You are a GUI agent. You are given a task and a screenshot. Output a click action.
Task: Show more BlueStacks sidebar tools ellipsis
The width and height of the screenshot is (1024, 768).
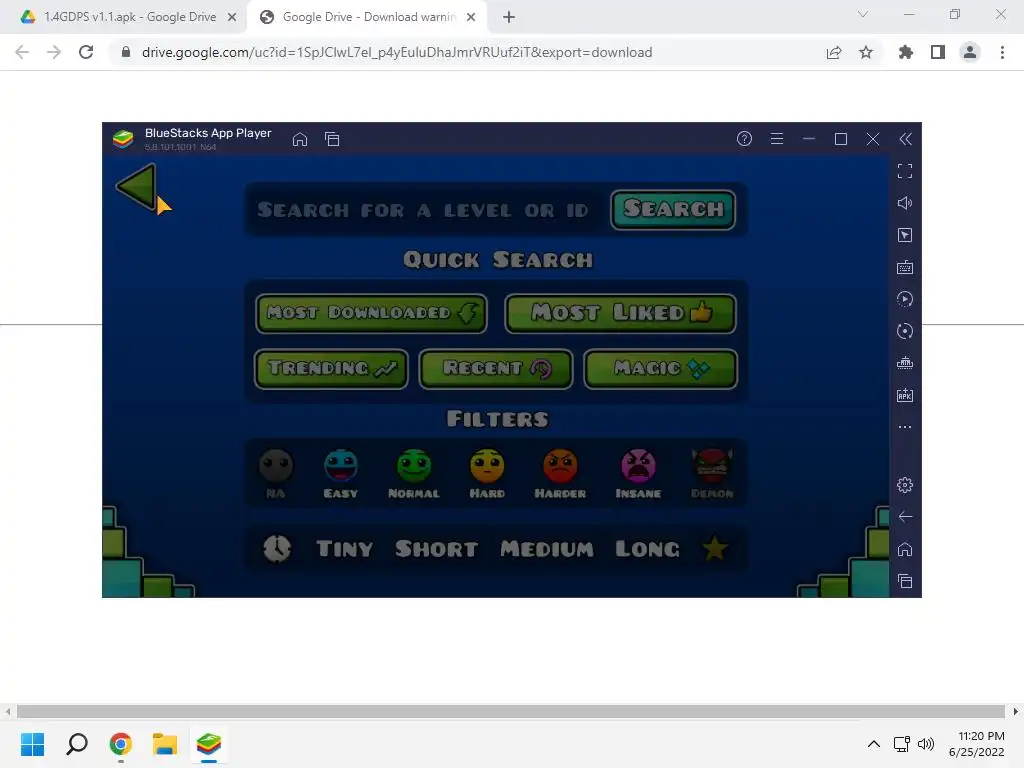pos(905,427)
